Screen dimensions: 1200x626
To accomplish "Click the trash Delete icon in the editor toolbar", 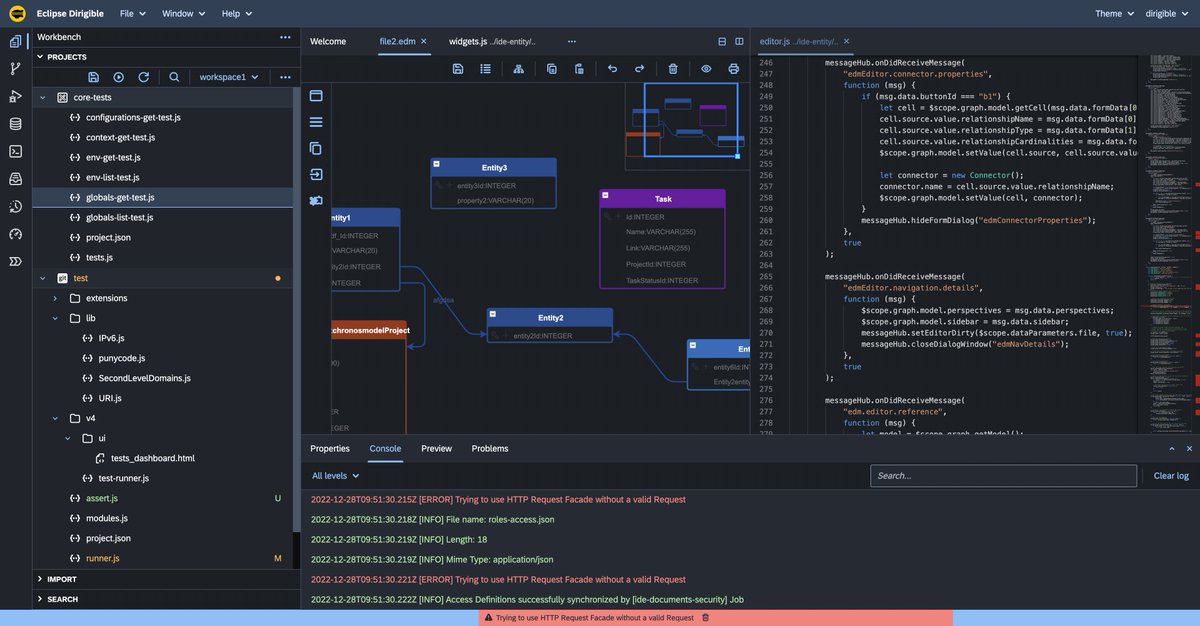I will coord(673,69).
